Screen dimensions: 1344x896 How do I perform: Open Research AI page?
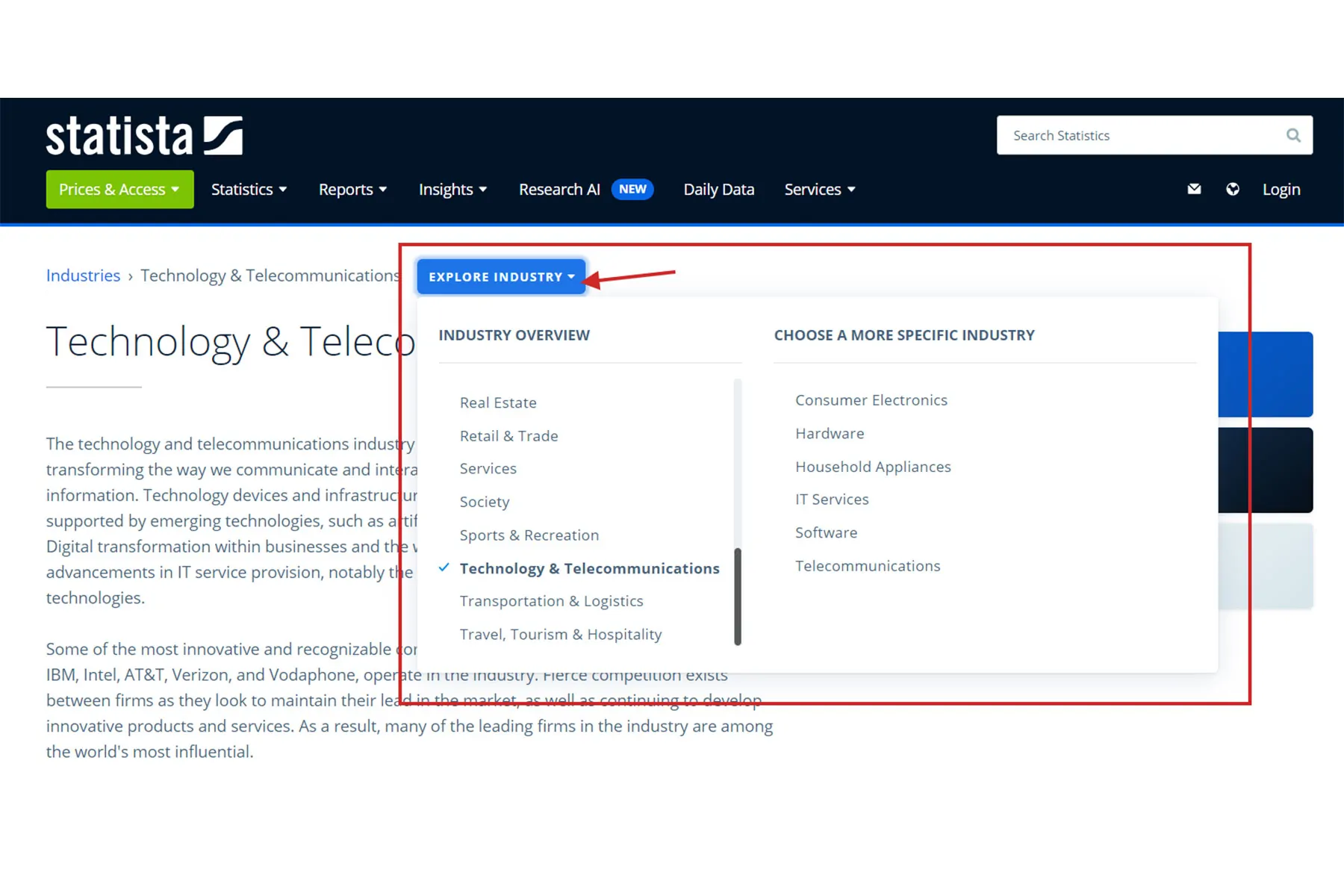(x=559, y=190)
